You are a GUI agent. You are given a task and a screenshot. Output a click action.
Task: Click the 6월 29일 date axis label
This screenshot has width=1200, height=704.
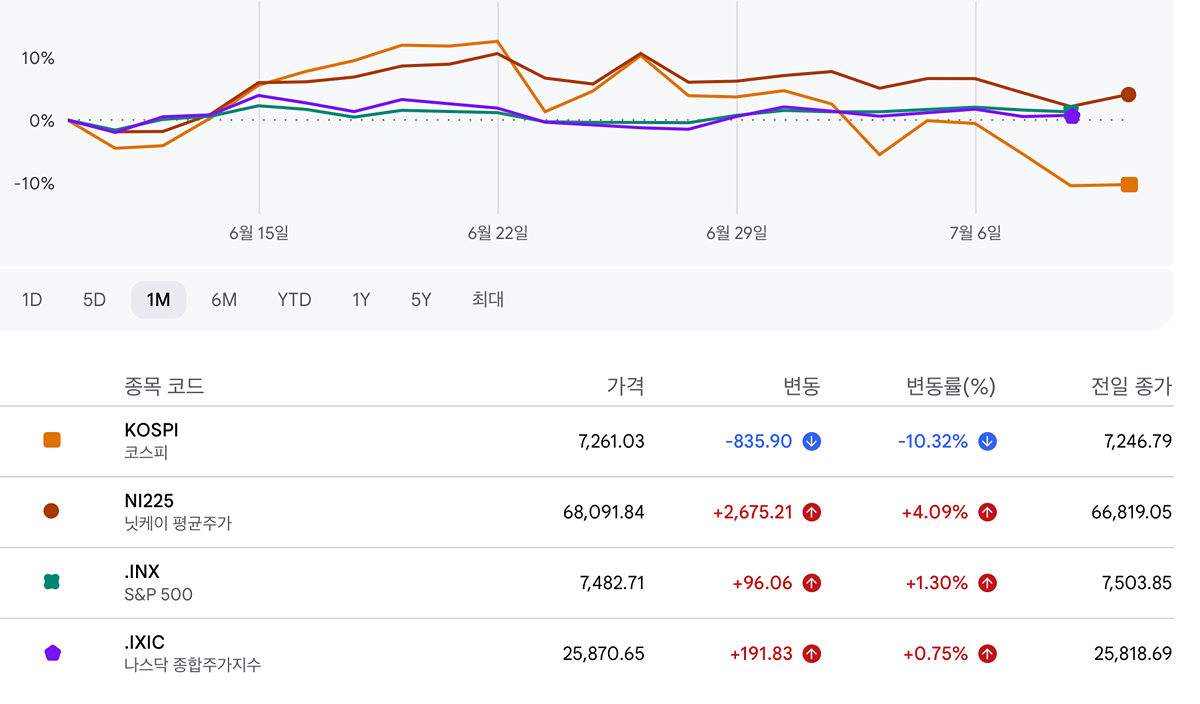(737, 233)
